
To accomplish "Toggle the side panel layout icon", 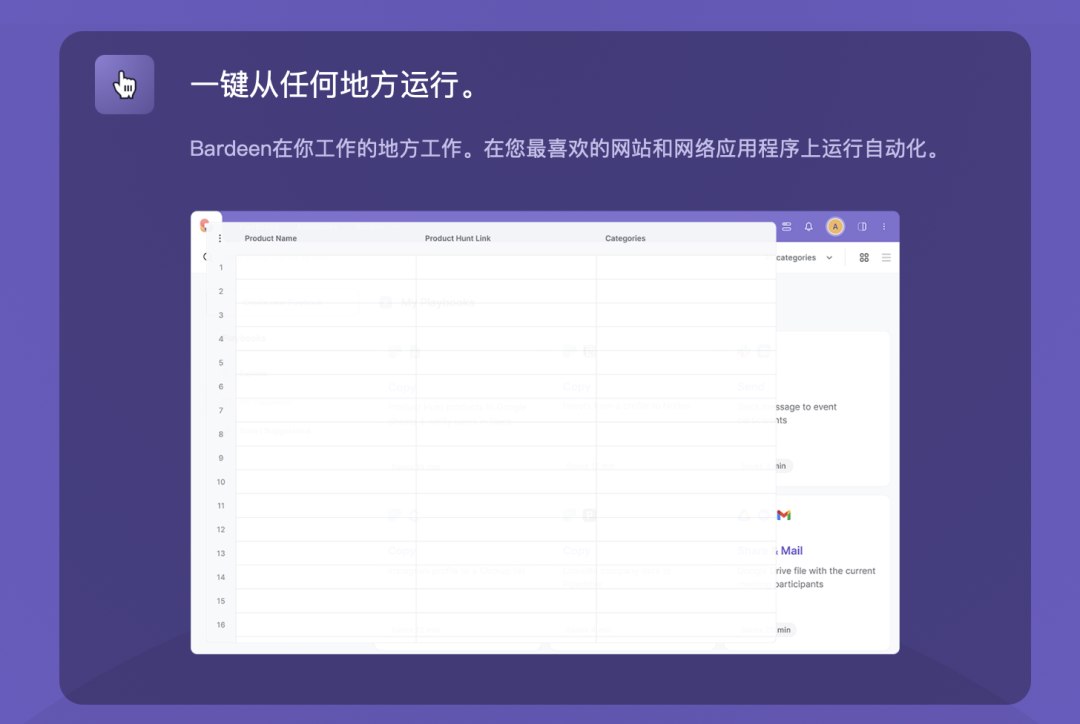I will 862,227.
